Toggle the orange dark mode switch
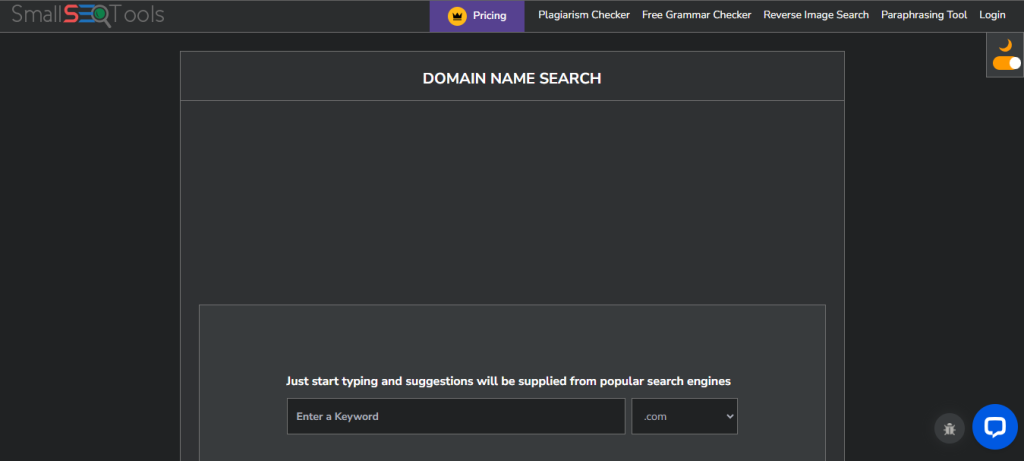Image resolution: width=1024 pixels, height=461 pixels. pyautogui.click(x=1006, y=63)
